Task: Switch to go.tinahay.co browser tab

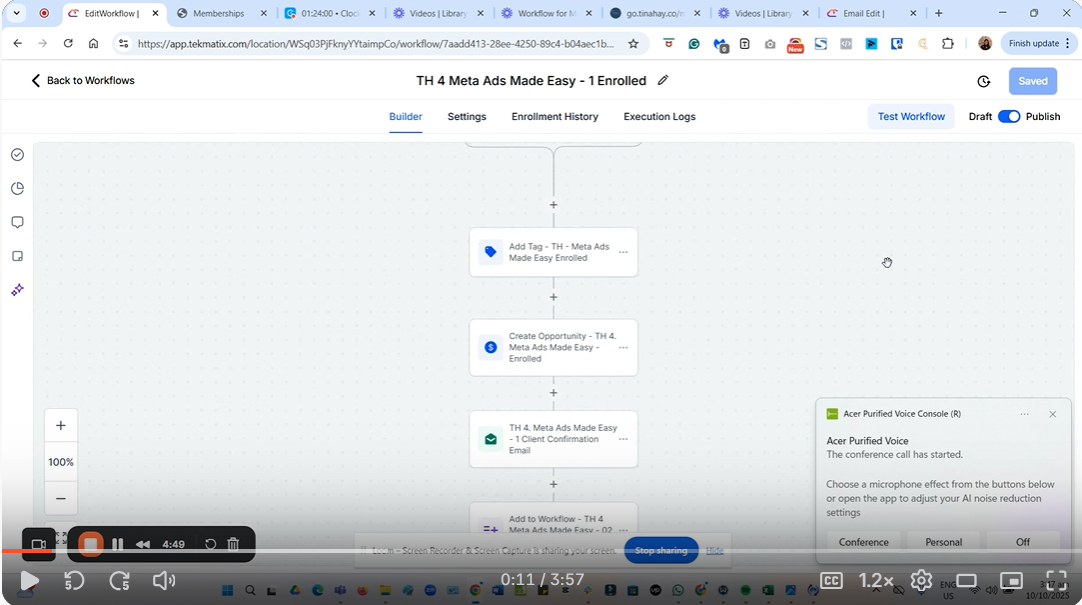Action: click(655, 13)
